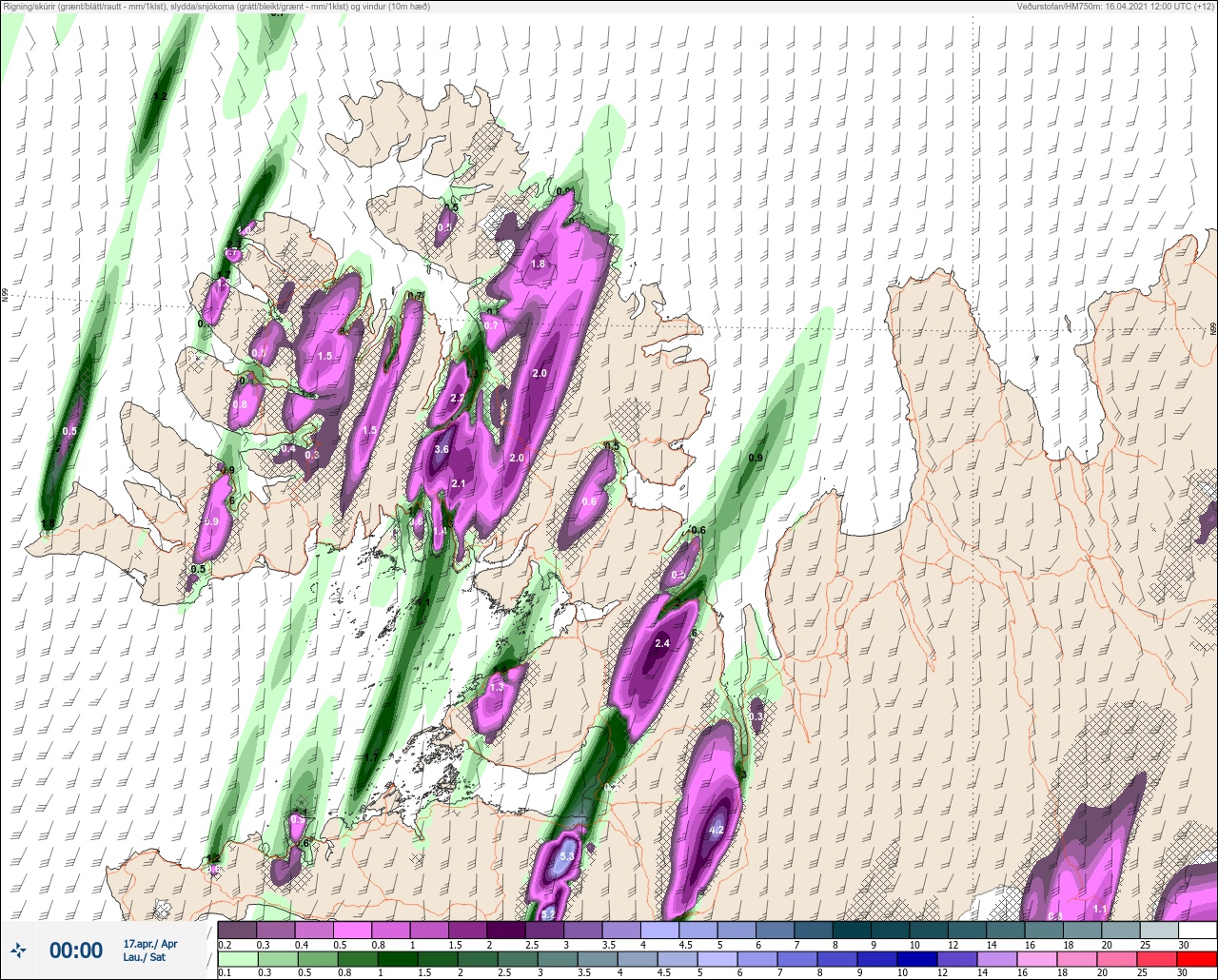
Task: Select the darkest purple 2 swatch in upper legend
Action: tap(505, 930)
